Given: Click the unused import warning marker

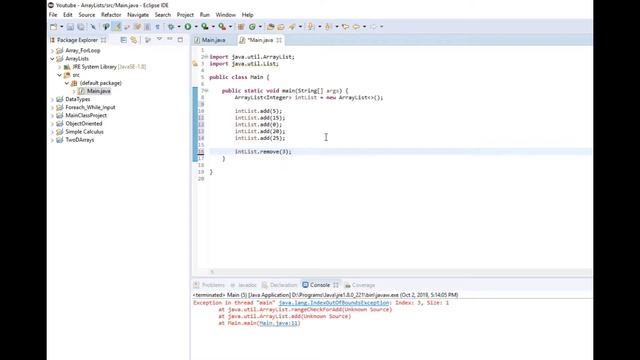Looking at the screenshot, I should [195, 64].
